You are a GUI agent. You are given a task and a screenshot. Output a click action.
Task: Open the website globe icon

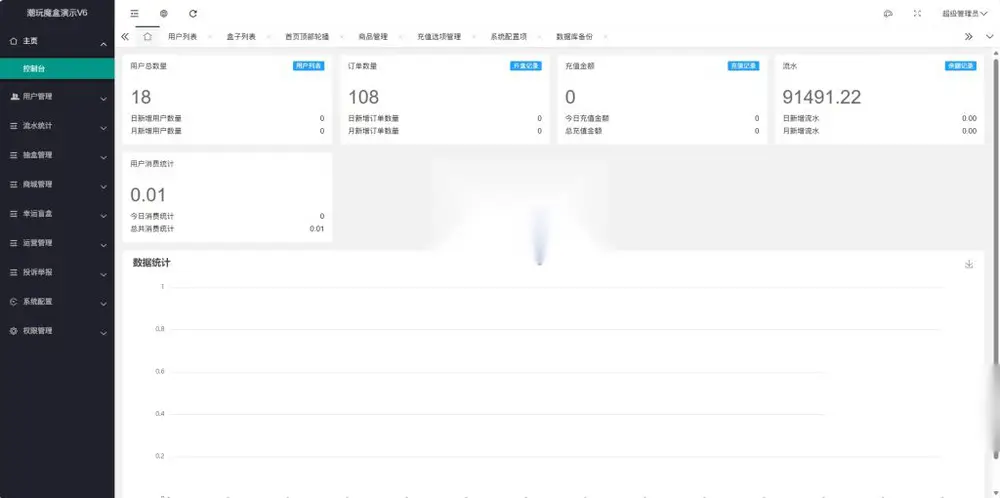pyautogui.click(x=164, y=13)
